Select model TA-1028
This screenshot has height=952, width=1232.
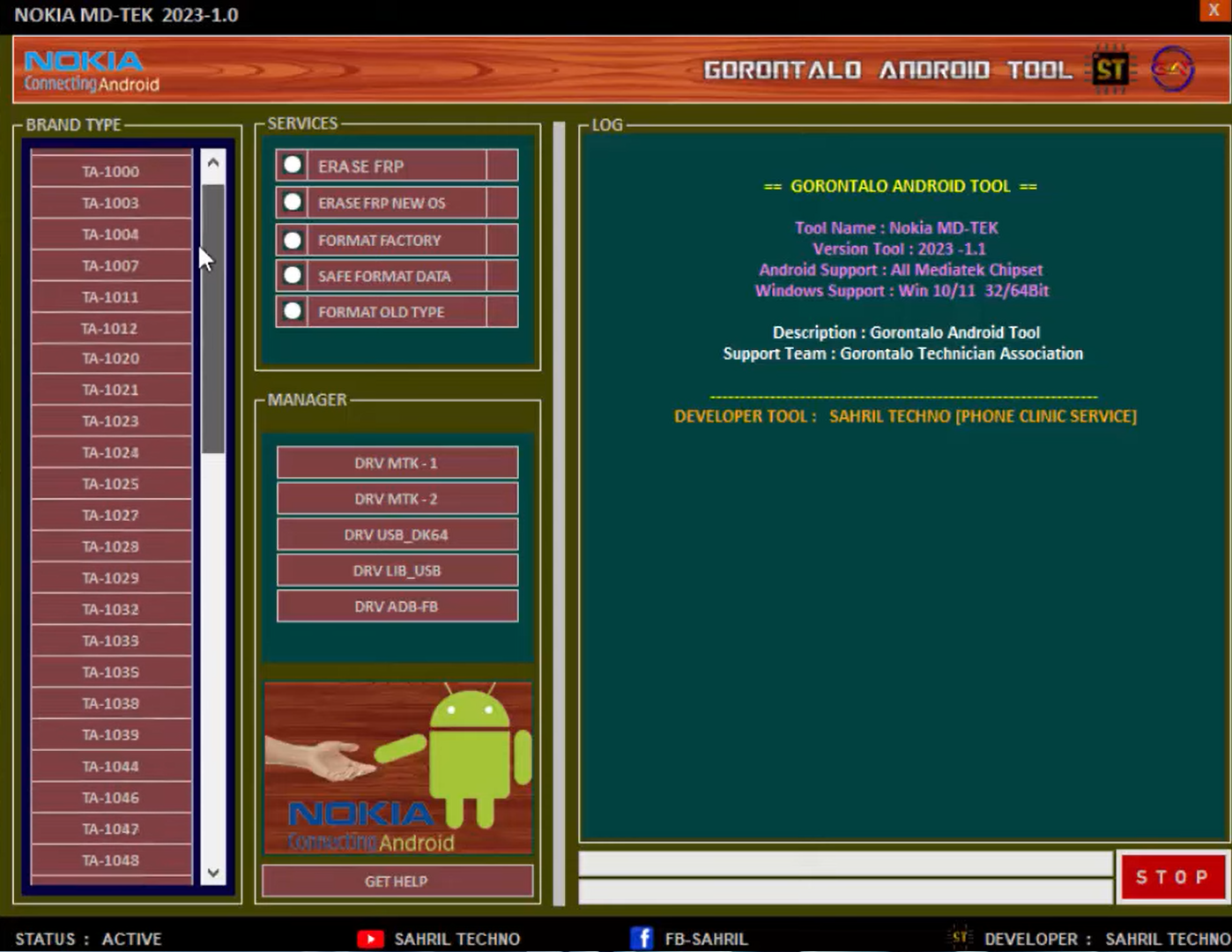coord(111,547)
